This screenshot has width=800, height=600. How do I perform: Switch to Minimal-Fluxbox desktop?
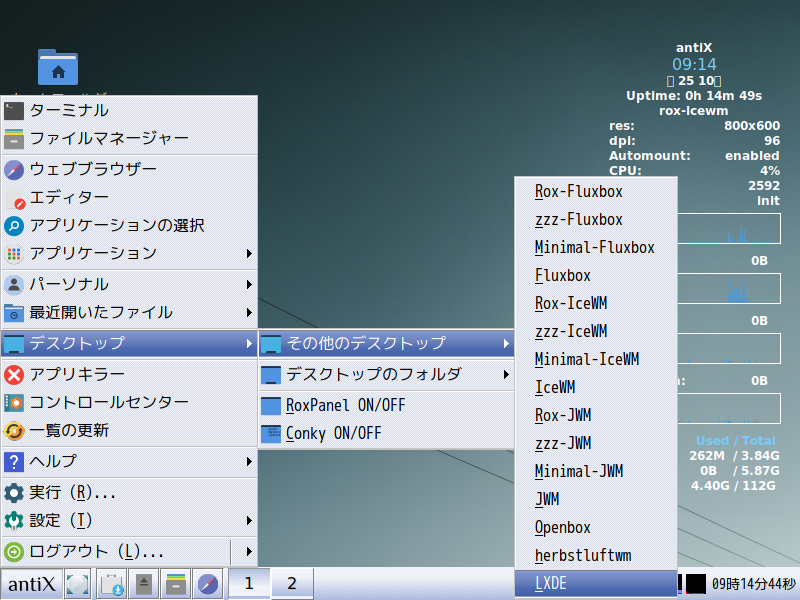(x=596, y=248)
